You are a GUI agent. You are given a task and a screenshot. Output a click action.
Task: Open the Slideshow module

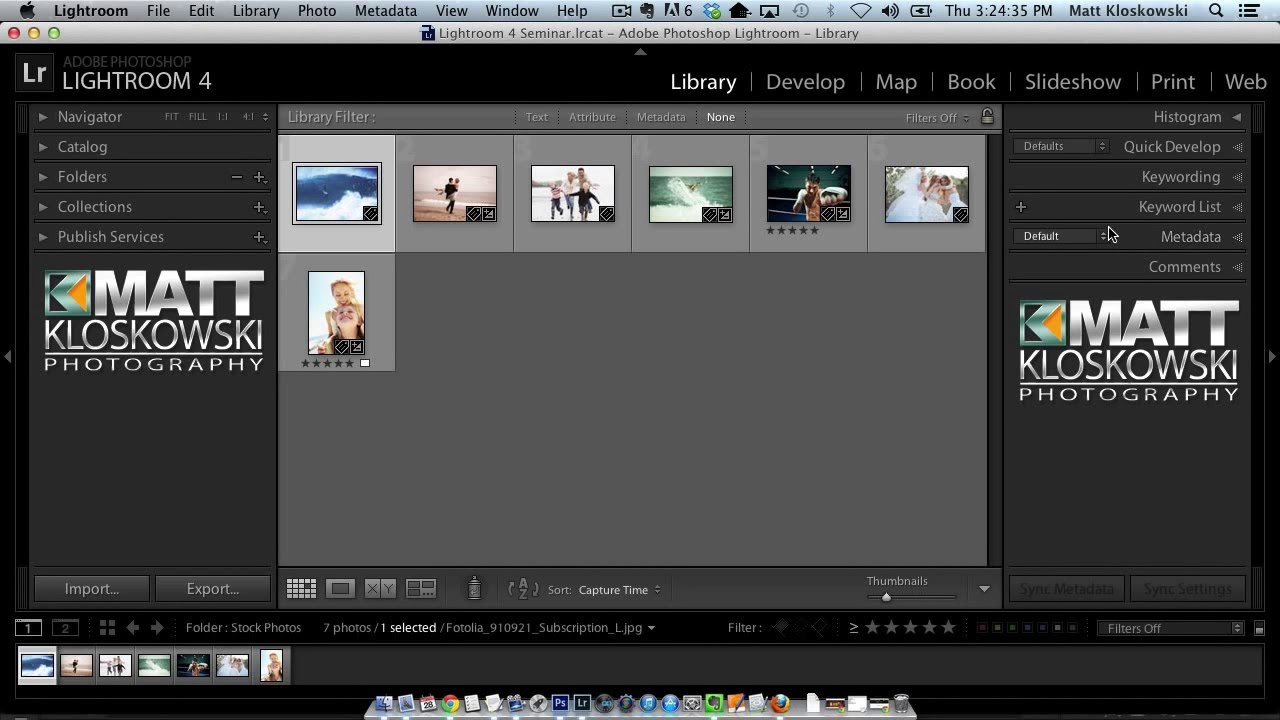[x=1073, y=82]
